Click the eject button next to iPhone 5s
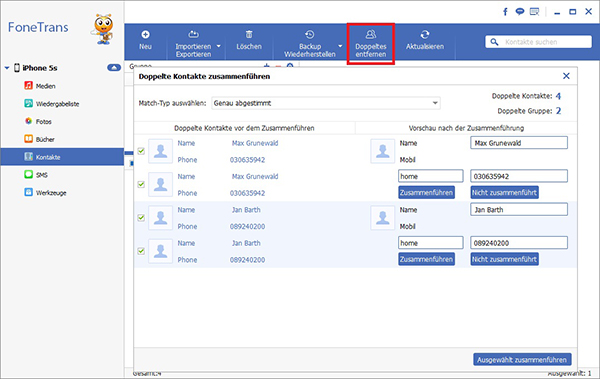Screen dimensions: 600x379 coord(114,68)
